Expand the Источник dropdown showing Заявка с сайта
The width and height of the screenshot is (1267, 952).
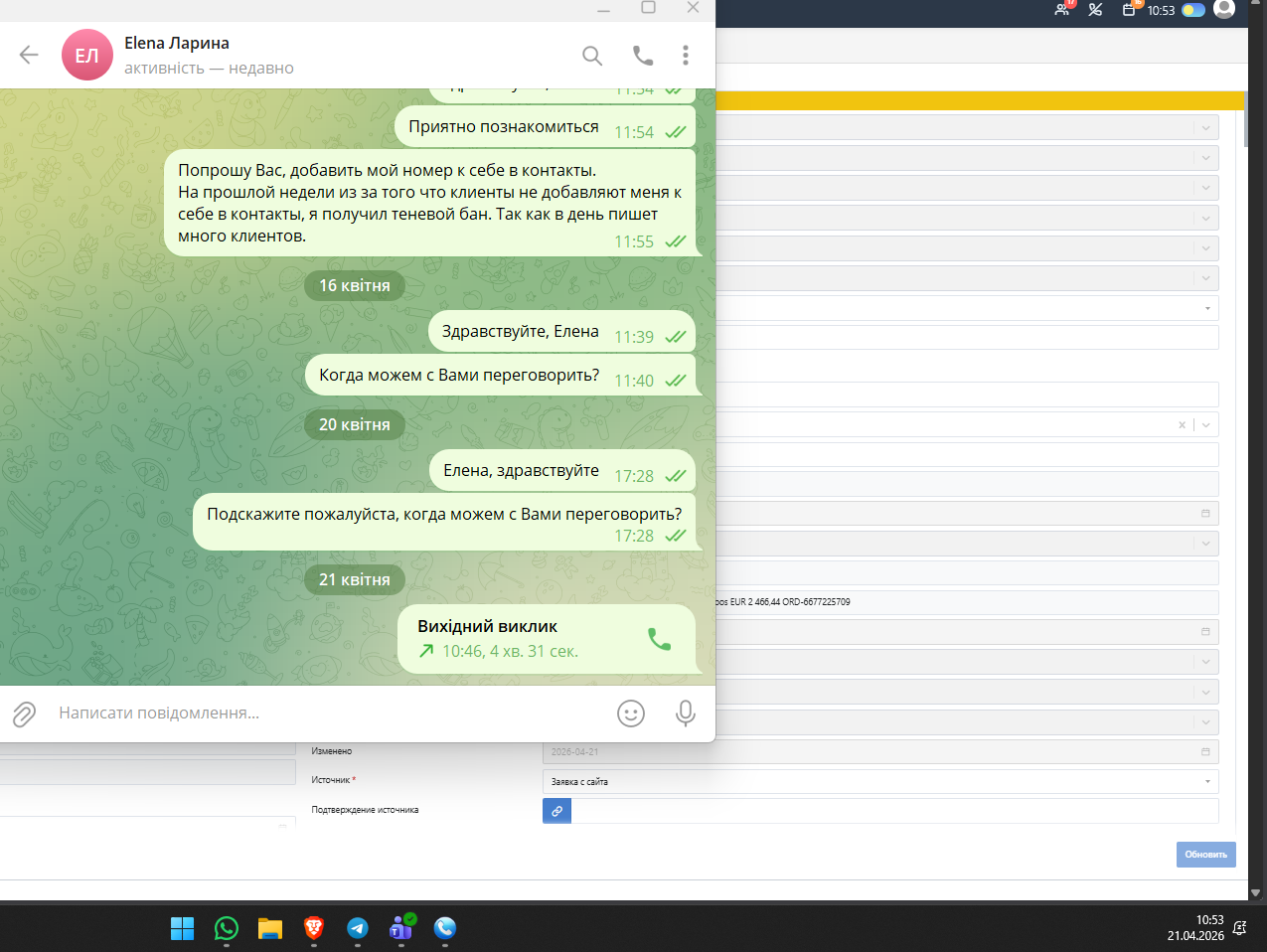point(880,781)
